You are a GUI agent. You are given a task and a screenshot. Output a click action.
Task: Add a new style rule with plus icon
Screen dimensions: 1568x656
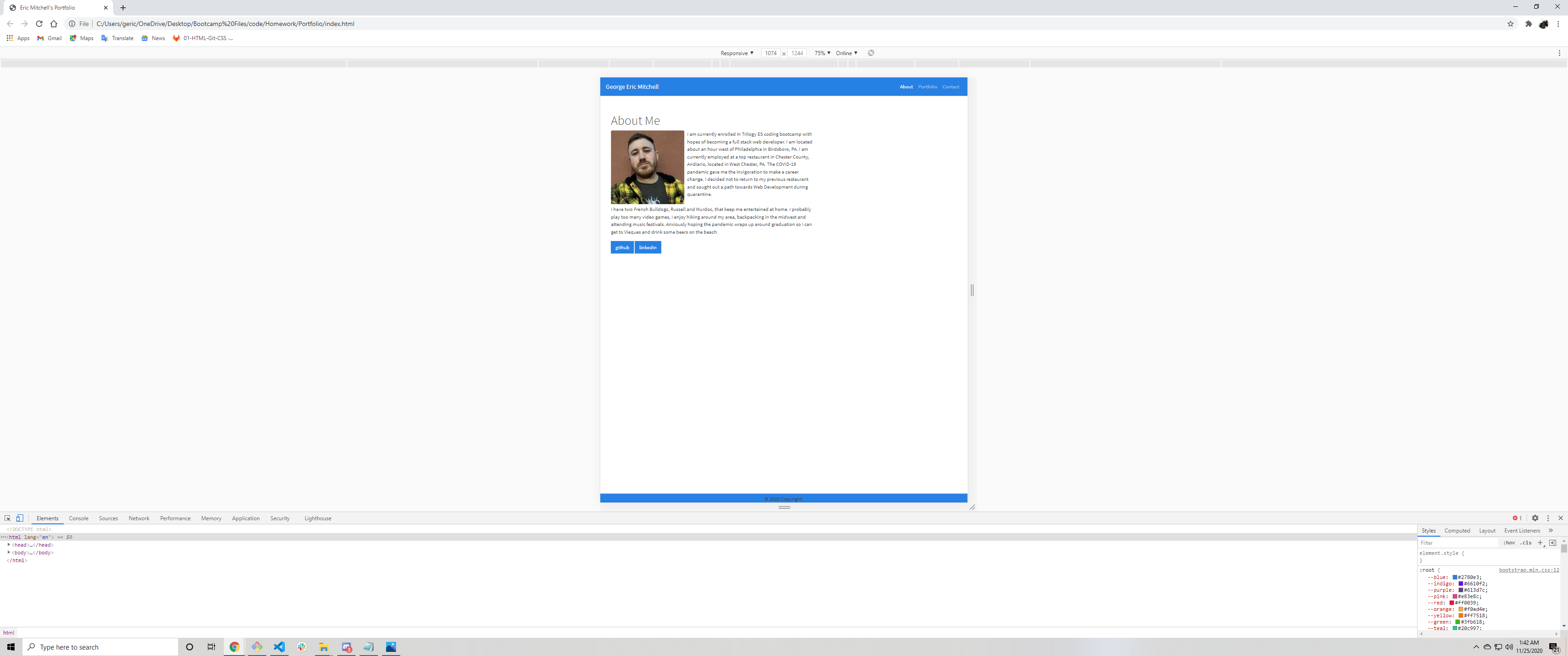(x=1540, y=543)
